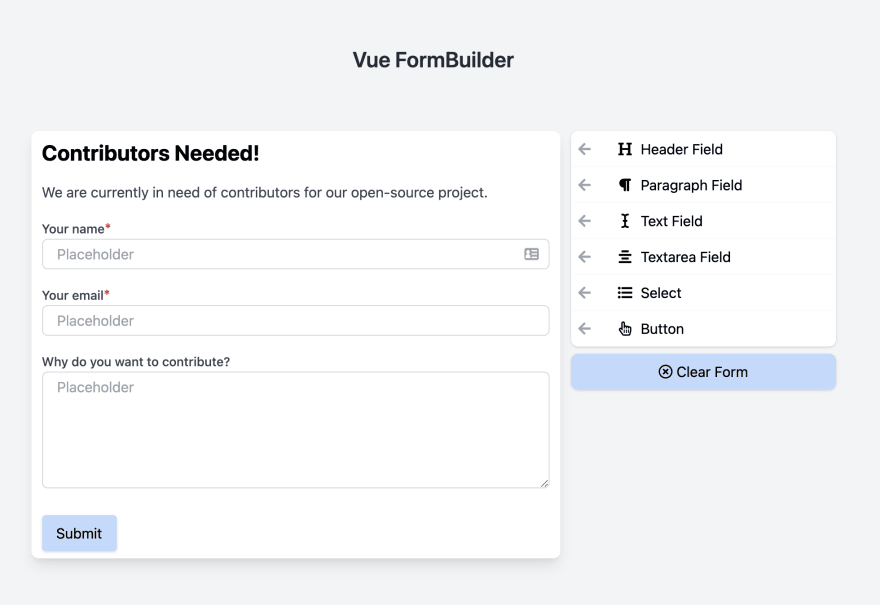
Task: Click into the contribute reason textarea
Action: coord(296,430)
